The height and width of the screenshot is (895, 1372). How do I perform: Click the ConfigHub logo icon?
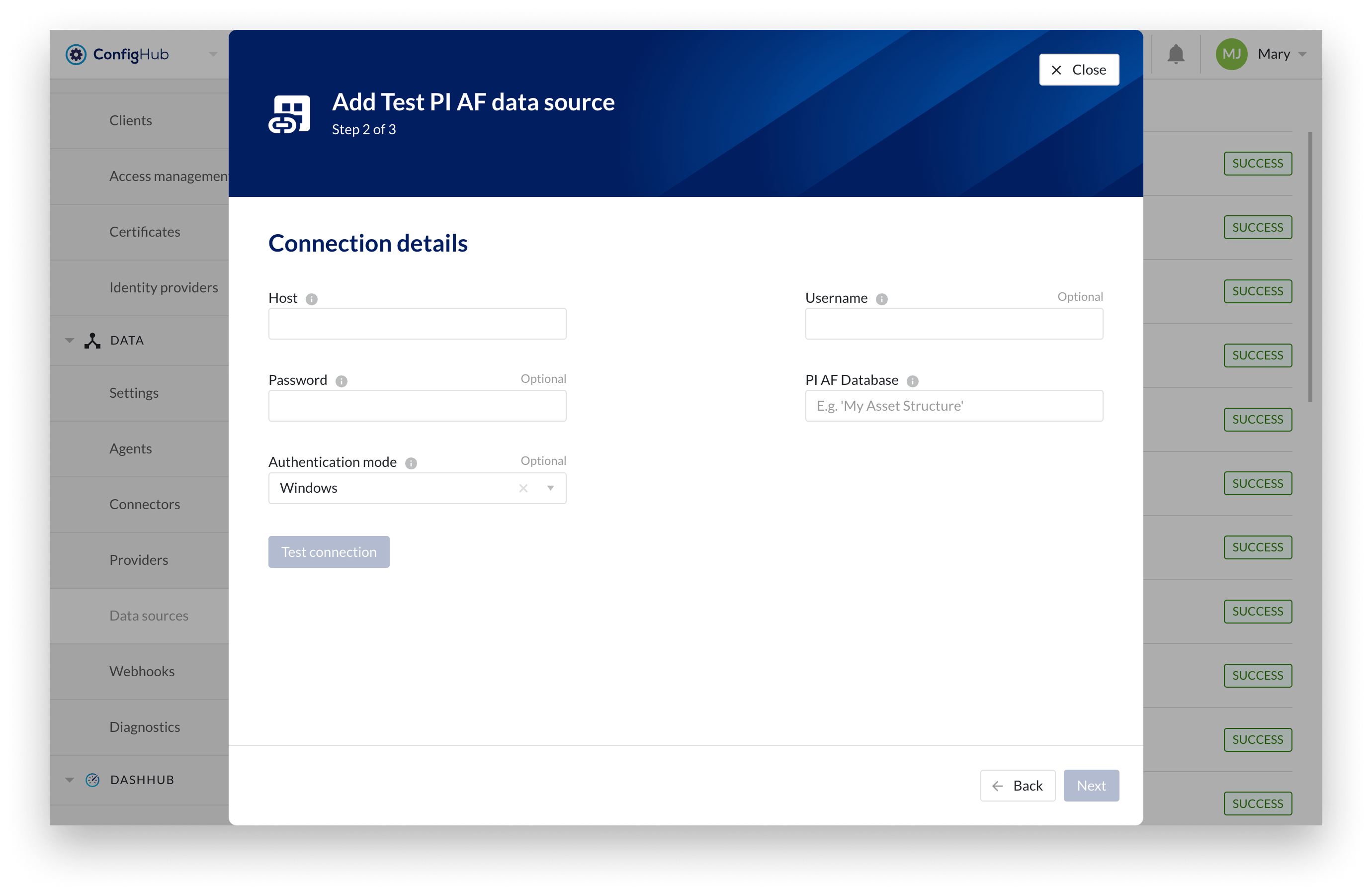pos(76,54)
